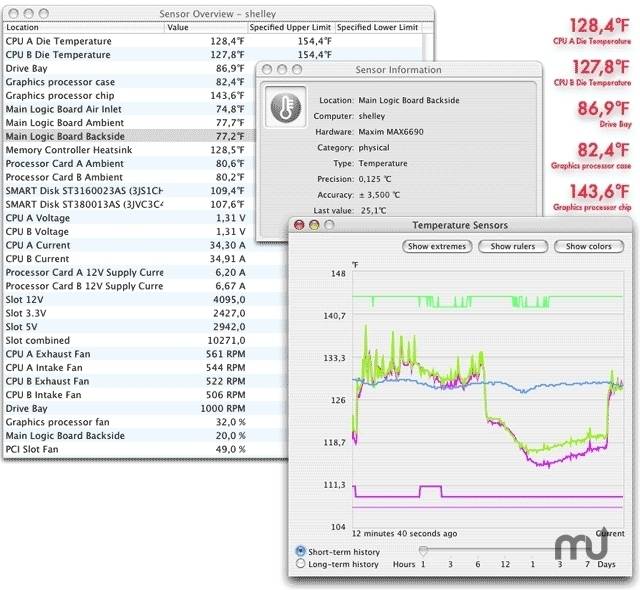Minimize the Sensor Information window
The width and height of the screenshot is (640, 590).
click(x=282, y=69)
